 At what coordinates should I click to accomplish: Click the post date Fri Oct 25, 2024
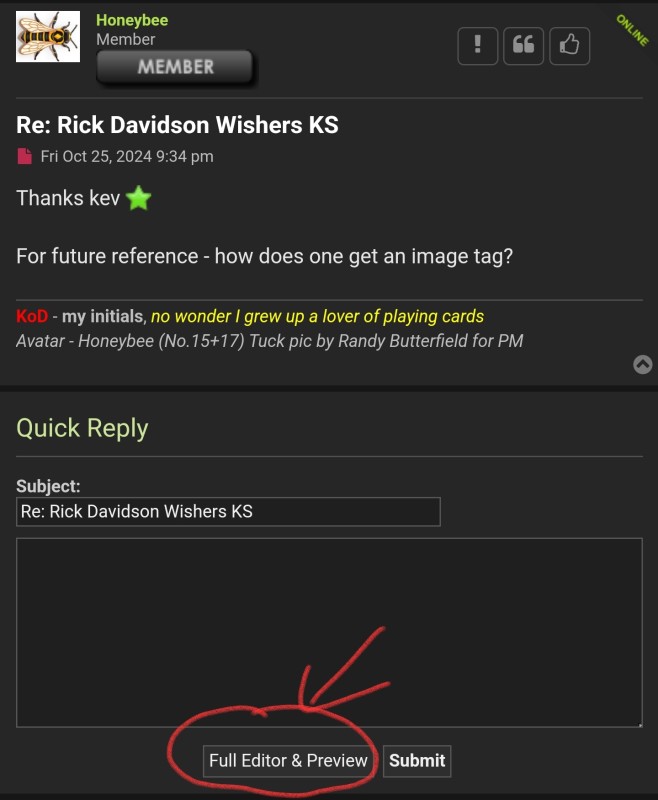(x=127, y=156)
